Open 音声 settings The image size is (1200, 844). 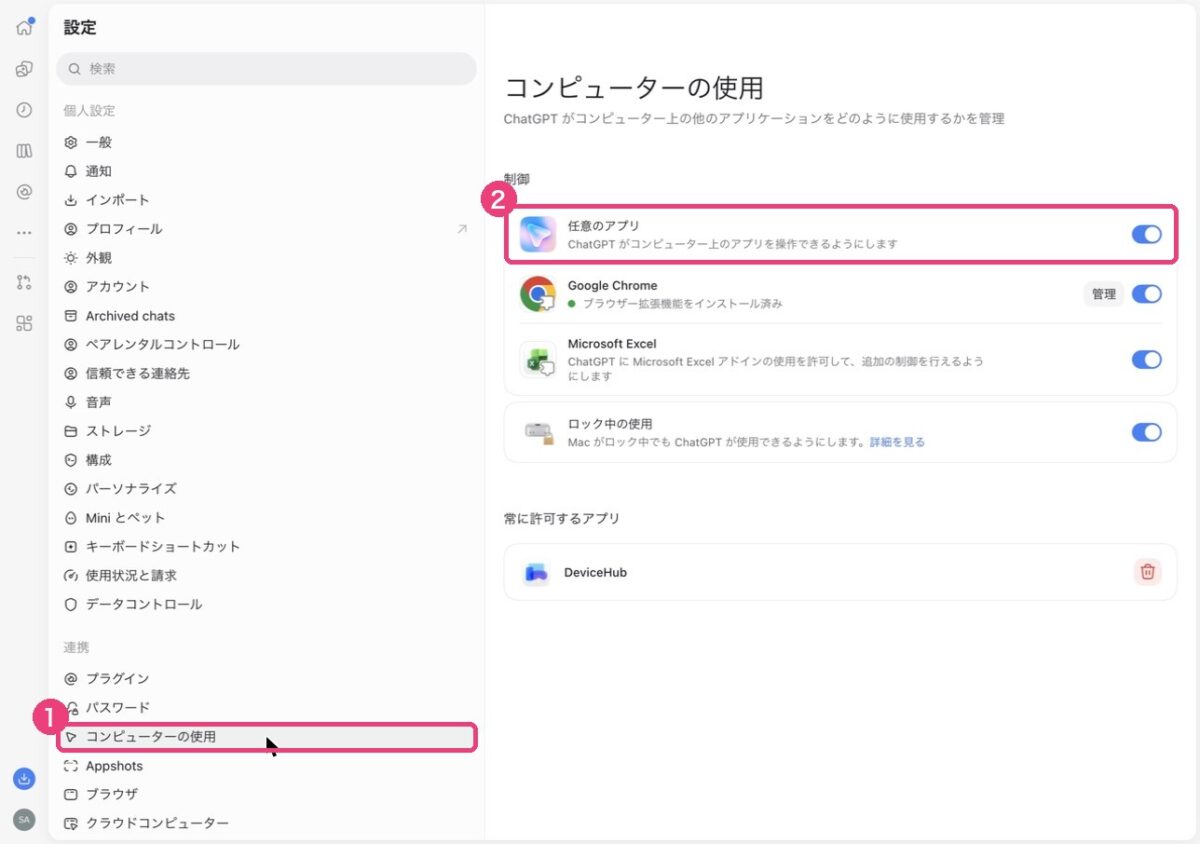[x=266, y=402]
